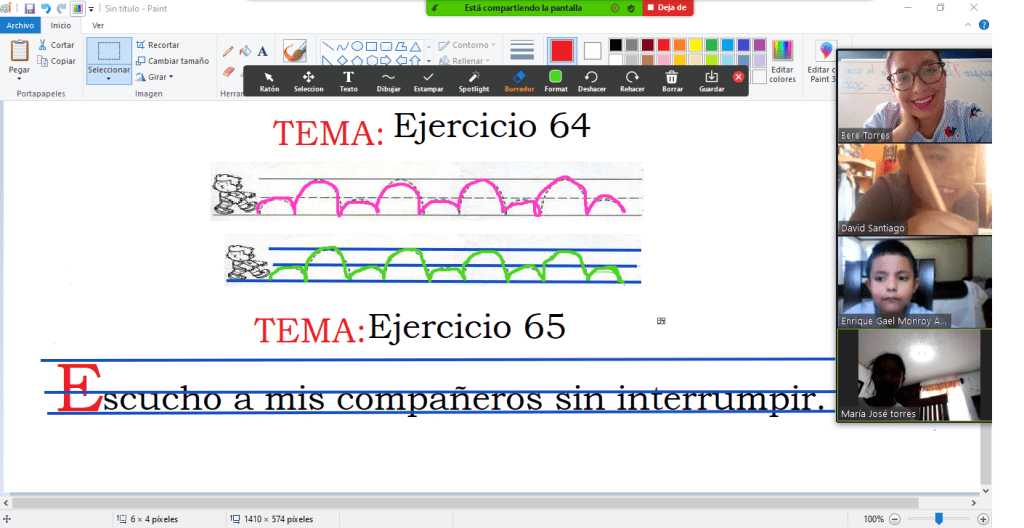Screen dimensions: 1024x528
Task: Click the Deshacer undo arrow
Action: (x=591, y=80)
